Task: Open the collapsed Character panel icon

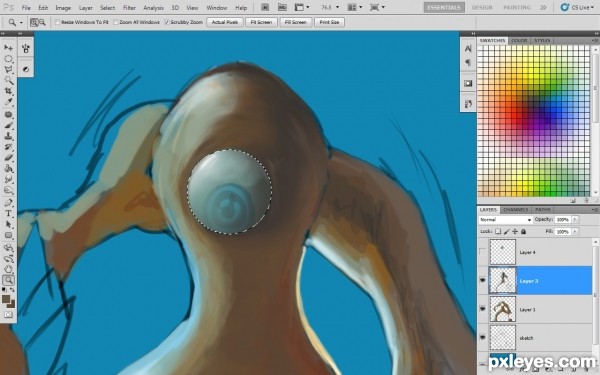Action: point(468,49)
